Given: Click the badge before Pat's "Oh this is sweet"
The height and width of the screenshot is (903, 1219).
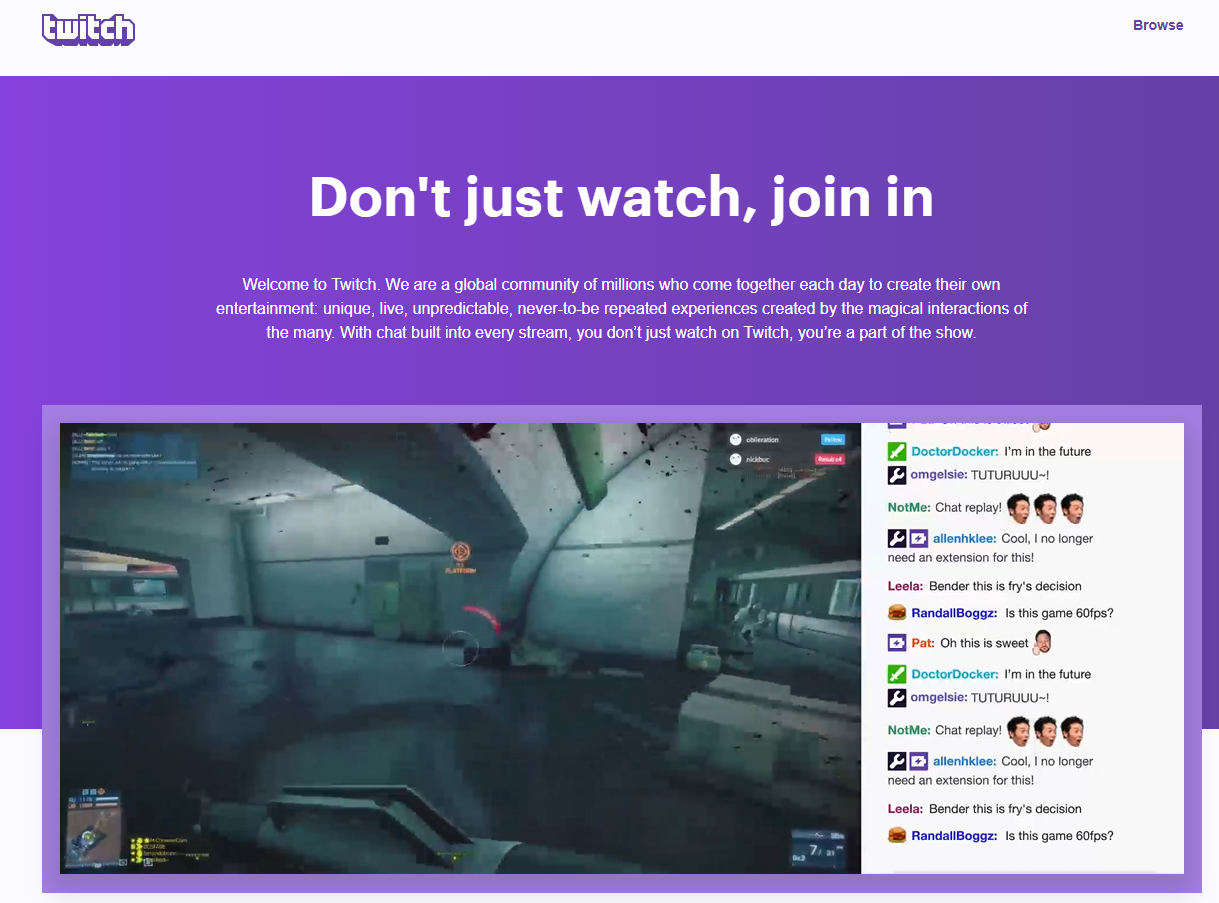Looking at the screenshot, I should [x=896, y=642].
